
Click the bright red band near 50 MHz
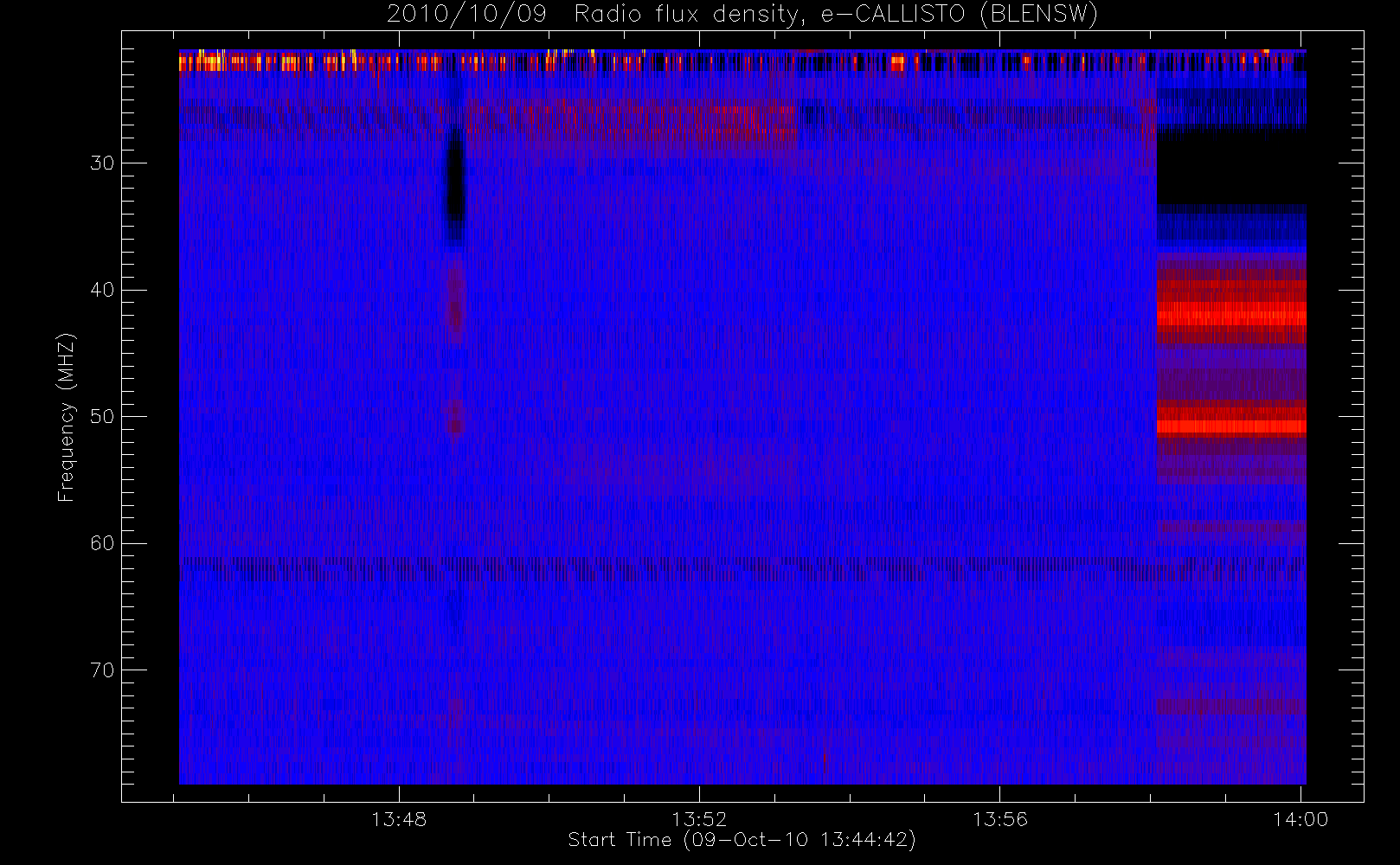pos(1231,426)
